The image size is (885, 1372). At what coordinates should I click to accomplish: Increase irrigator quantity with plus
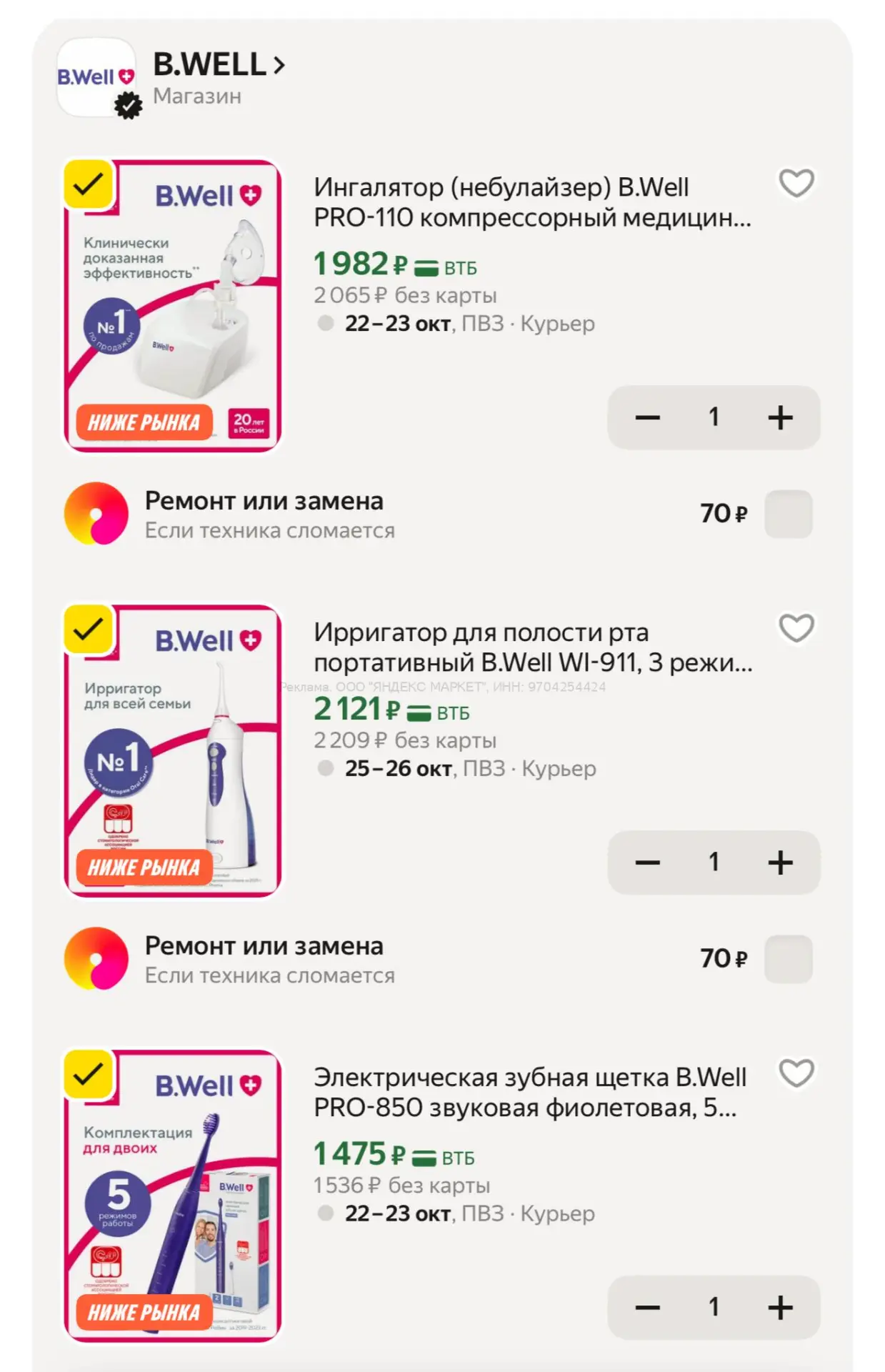[x=780, y=863]
